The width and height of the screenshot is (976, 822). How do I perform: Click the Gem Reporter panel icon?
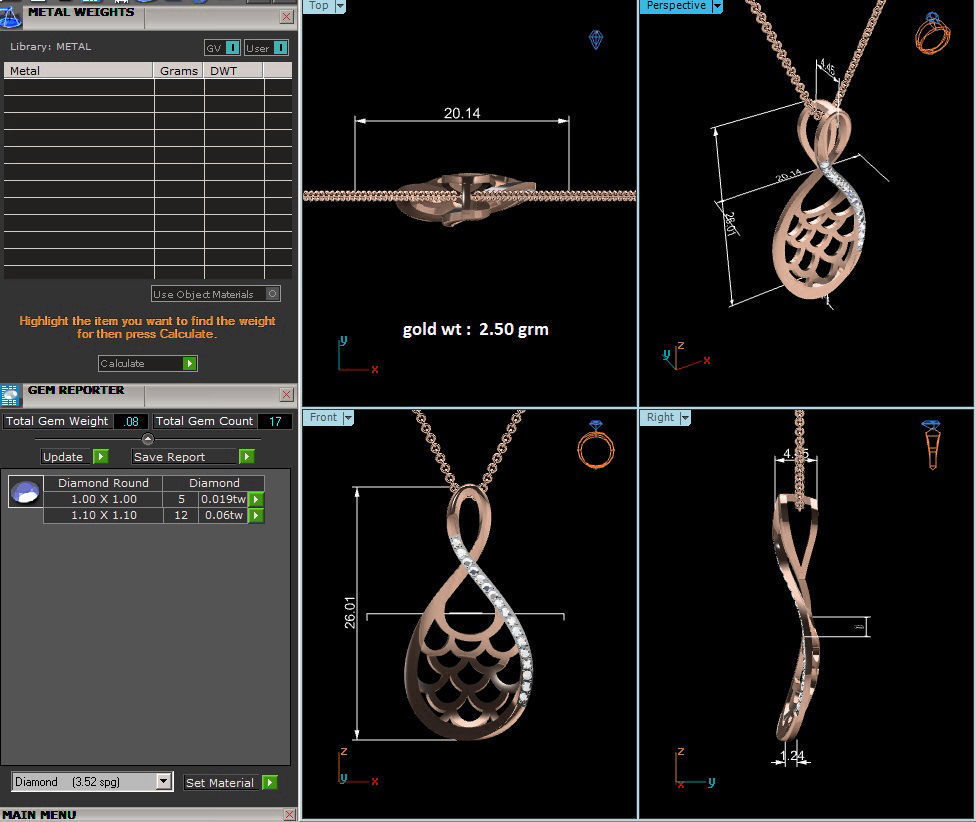[x=9, y=396]
